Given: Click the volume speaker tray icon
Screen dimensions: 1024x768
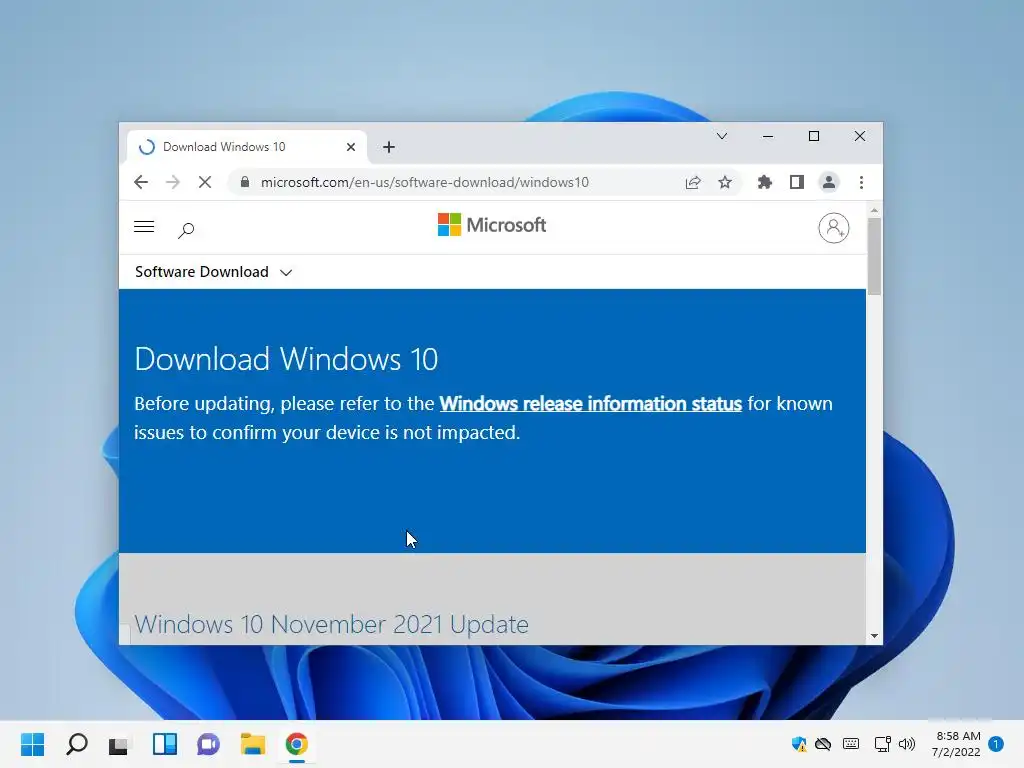Looking at the screenshot, I should point(907,744).
